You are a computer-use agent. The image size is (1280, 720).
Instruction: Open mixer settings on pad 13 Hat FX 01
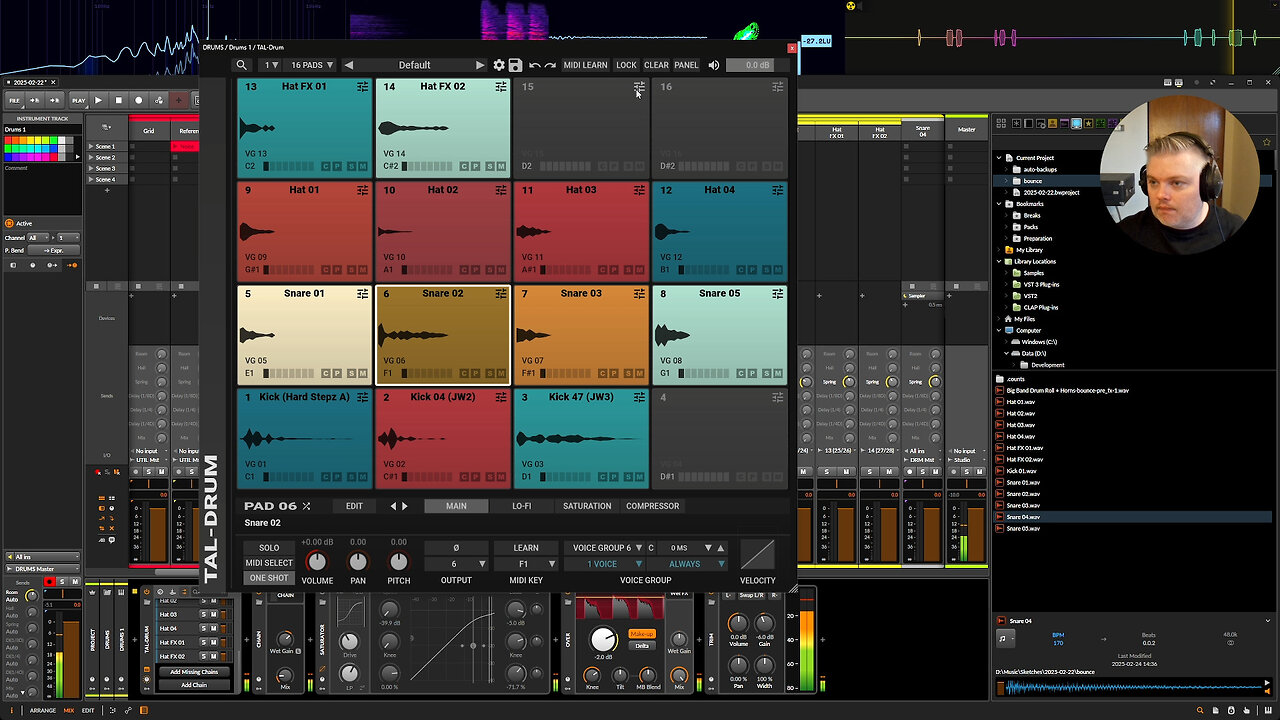click(362, 87)
